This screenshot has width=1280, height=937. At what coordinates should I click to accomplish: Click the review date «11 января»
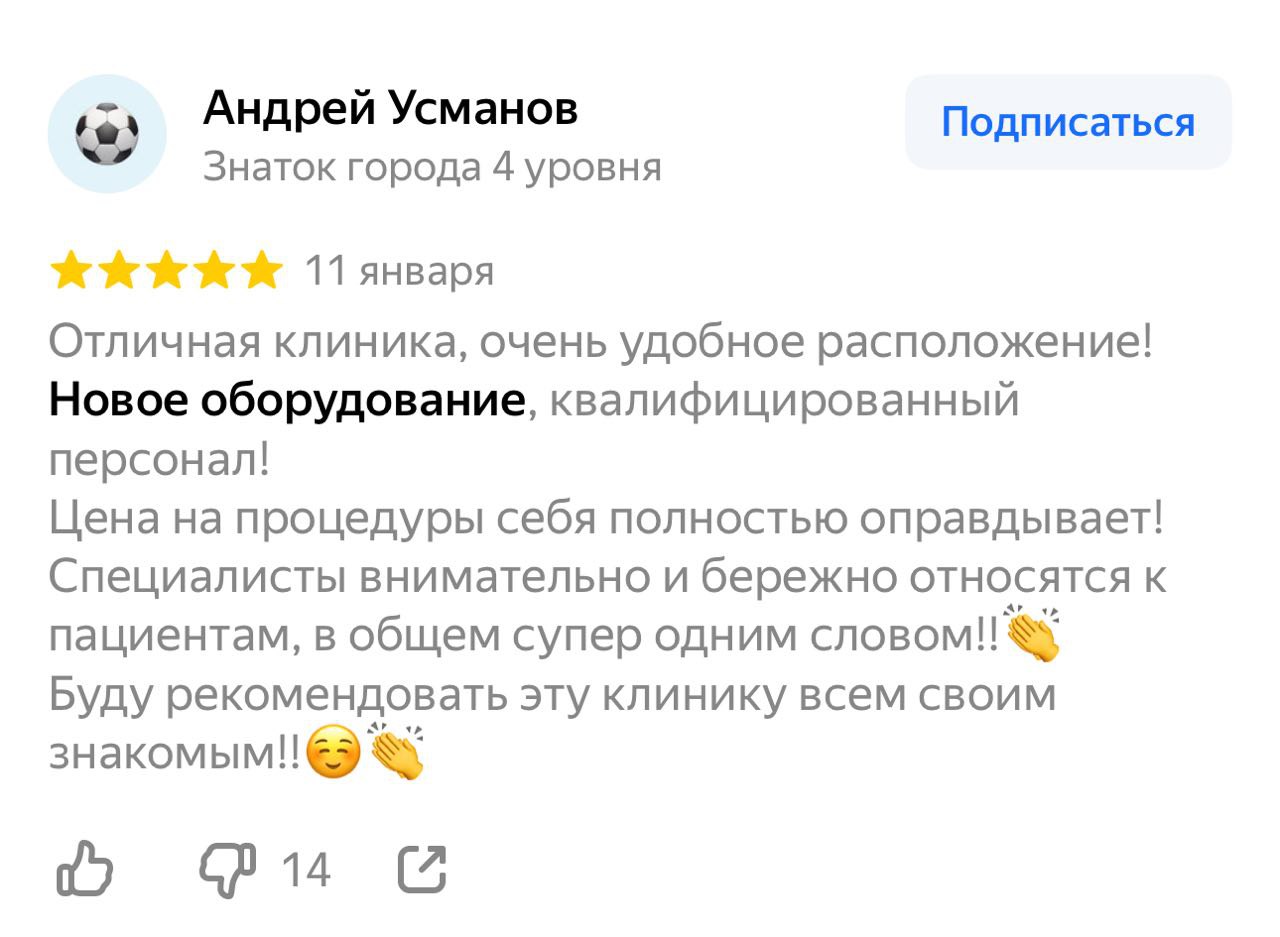399,271
